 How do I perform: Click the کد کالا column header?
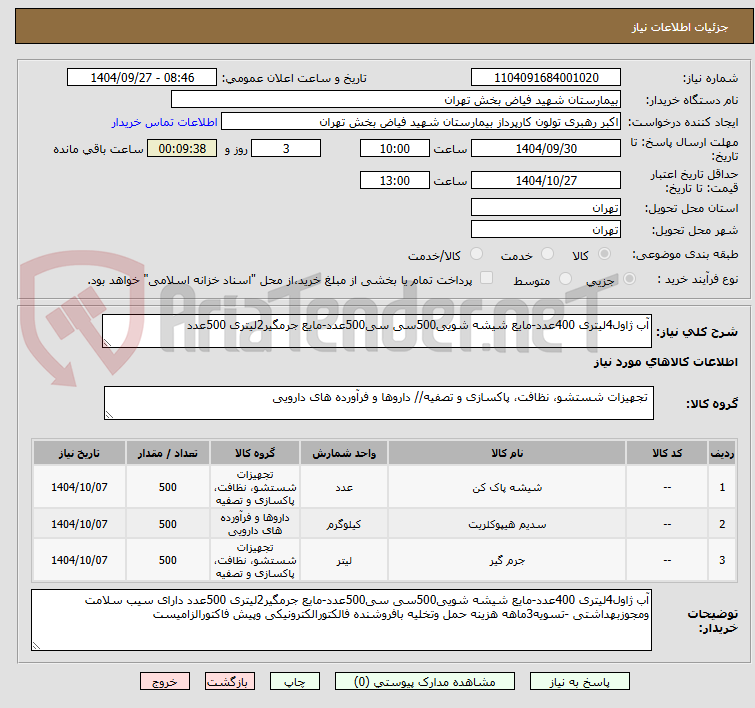[667, 453]
